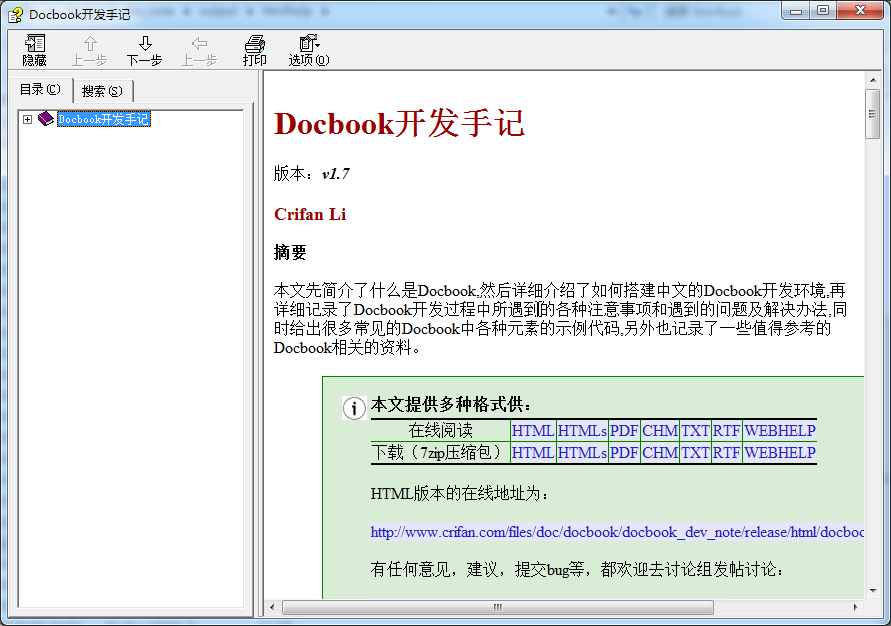Image resolution: width=891 pixels, height=626 pixels.
Task: Open the online reading HTML link
Action: pyautogui.click(x=532, y=431)
